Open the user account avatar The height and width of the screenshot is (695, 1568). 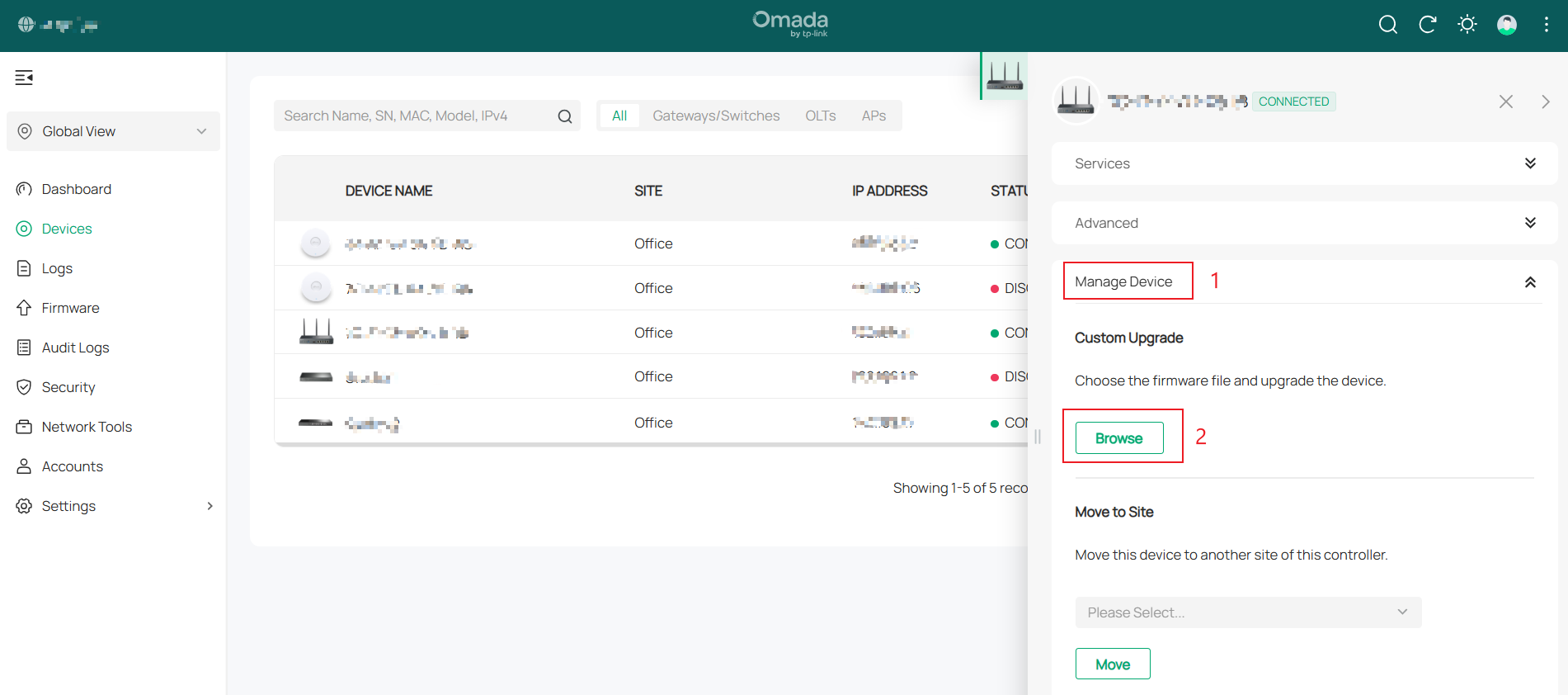click(x=1506, y=25)
